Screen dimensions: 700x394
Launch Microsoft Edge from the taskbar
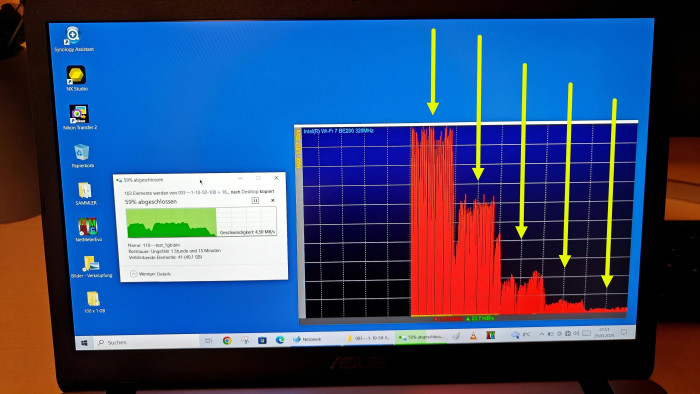[280, 340]
